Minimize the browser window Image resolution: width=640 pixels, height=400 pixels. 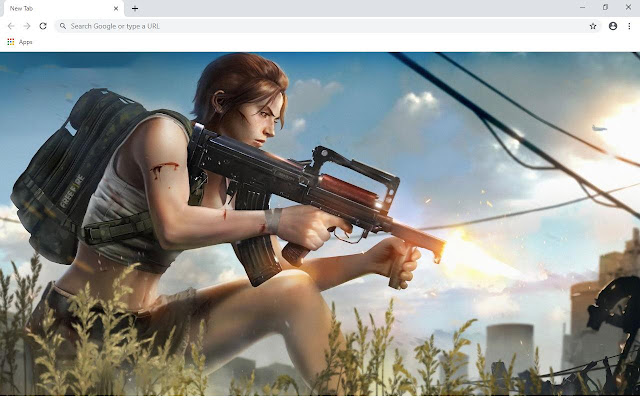pos(582,7)
